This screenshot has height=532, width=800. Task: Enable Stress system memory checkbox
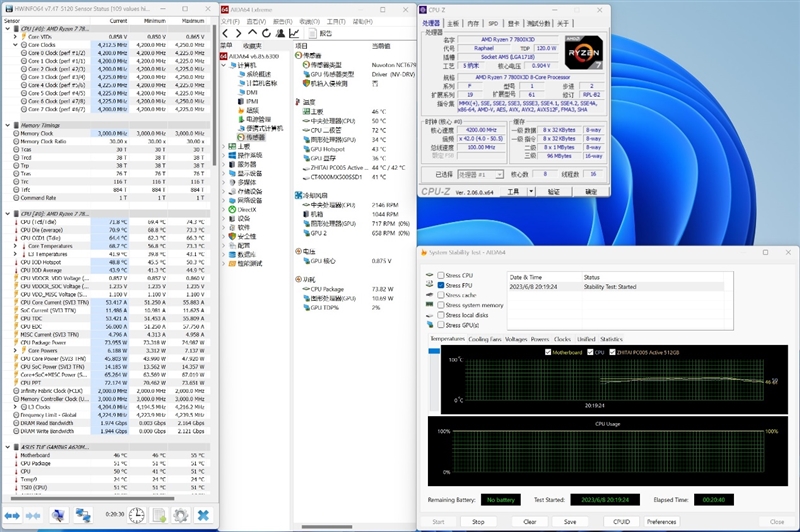pos(441,305)
